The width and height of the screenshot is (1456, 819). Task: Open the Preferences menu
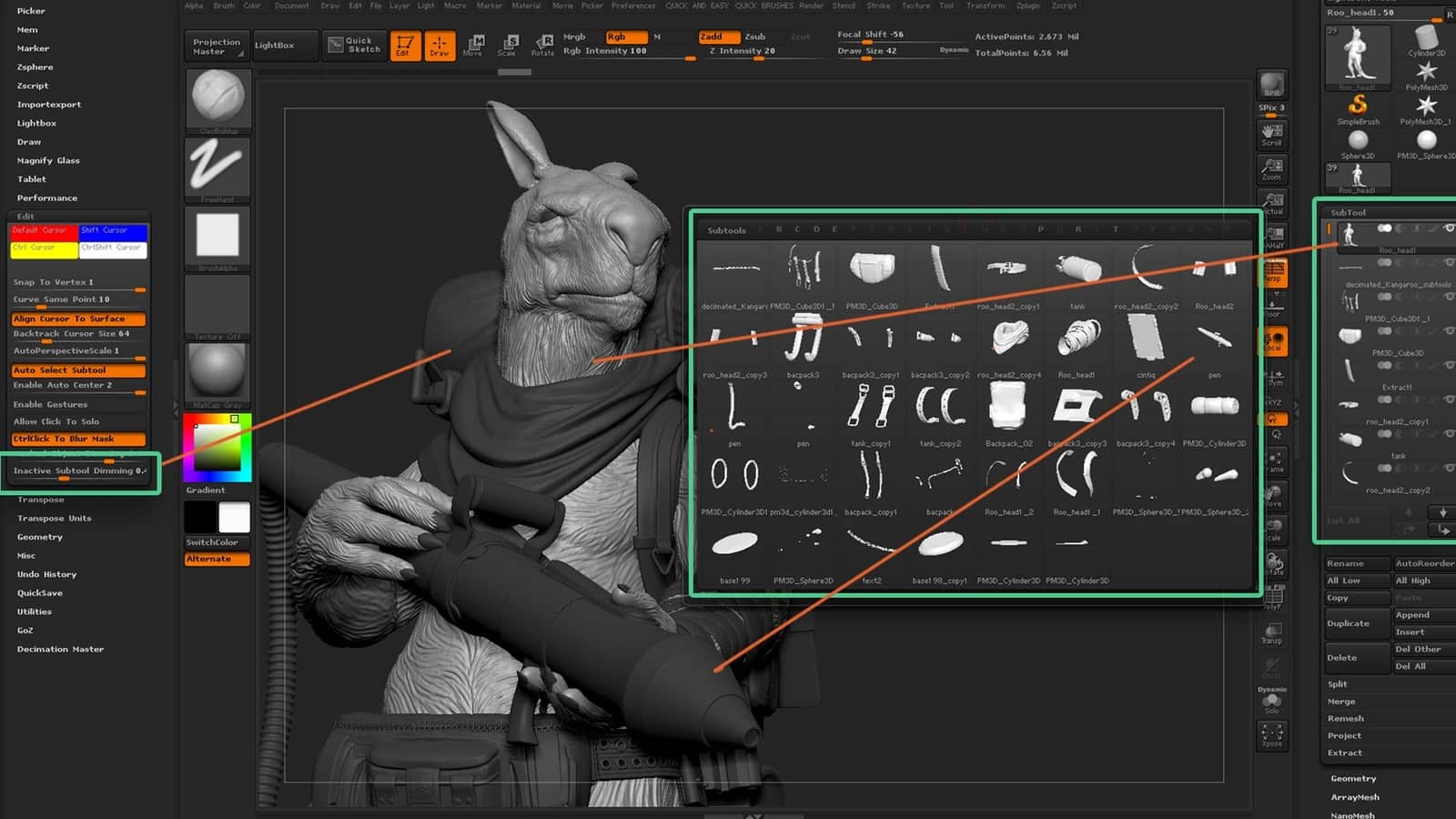[x=633, y=5]
